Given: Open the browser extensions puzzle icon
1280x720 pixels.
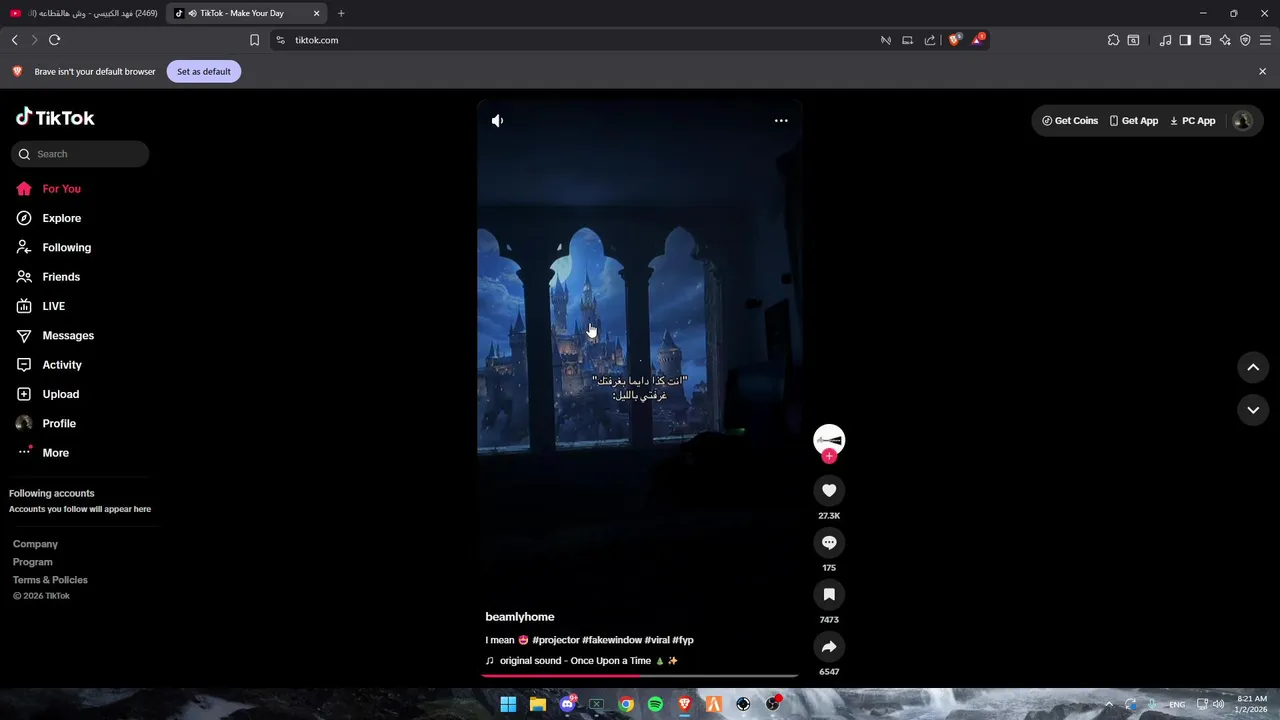Looking at the screenshot, I should click(1113, 40).
